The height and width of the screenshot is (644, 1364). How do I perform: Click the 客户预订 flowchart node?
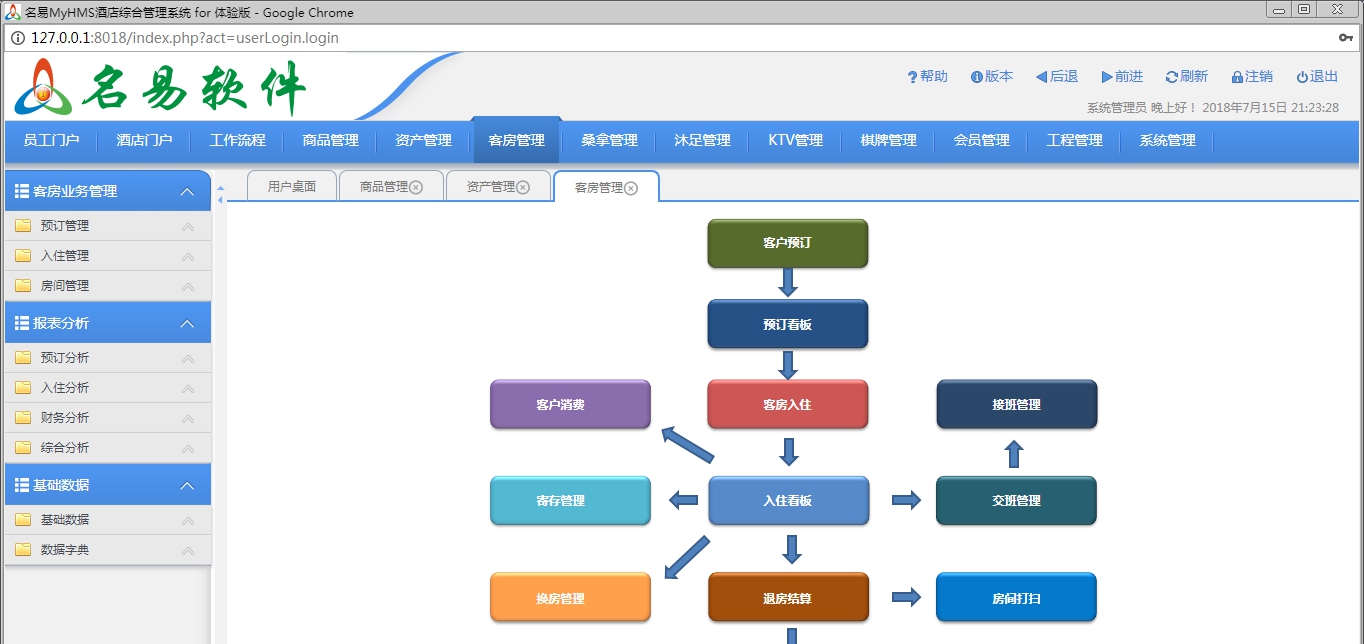(788, 243)
